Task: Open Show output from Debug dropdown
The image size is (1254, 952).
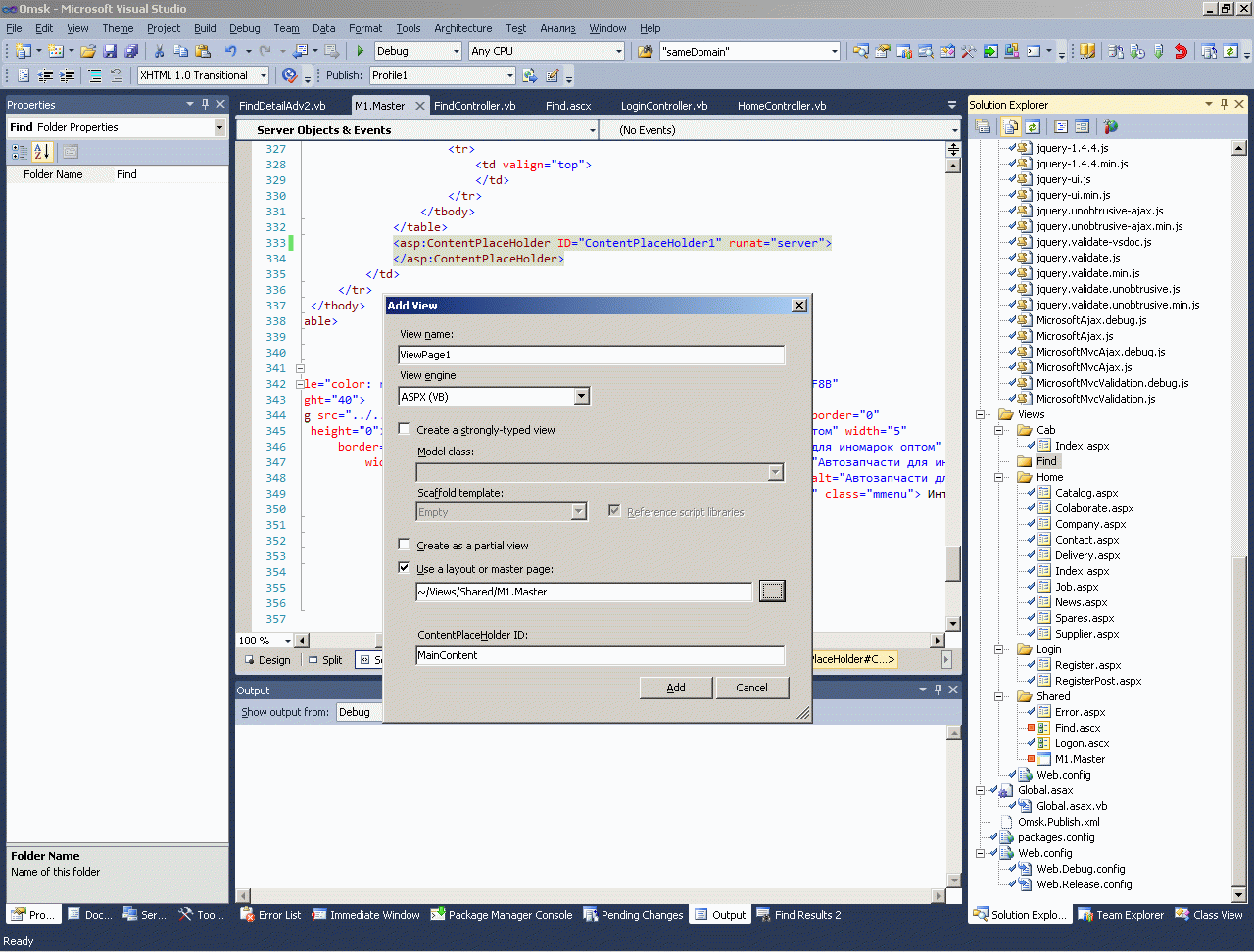Action: [360, 712]
